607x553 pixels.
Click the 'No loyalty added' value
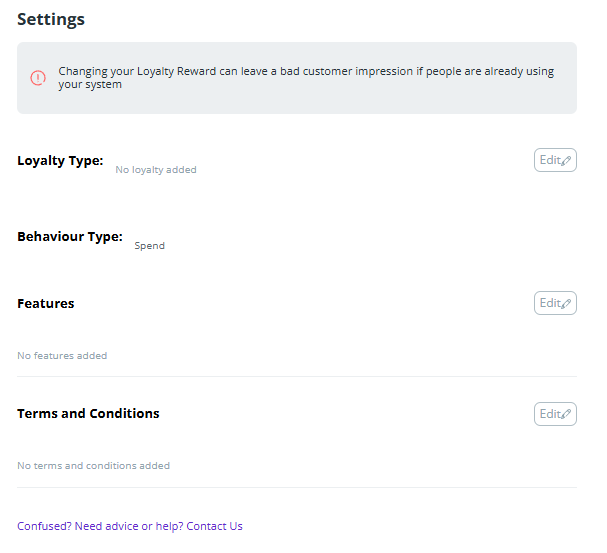pos(156,170)
